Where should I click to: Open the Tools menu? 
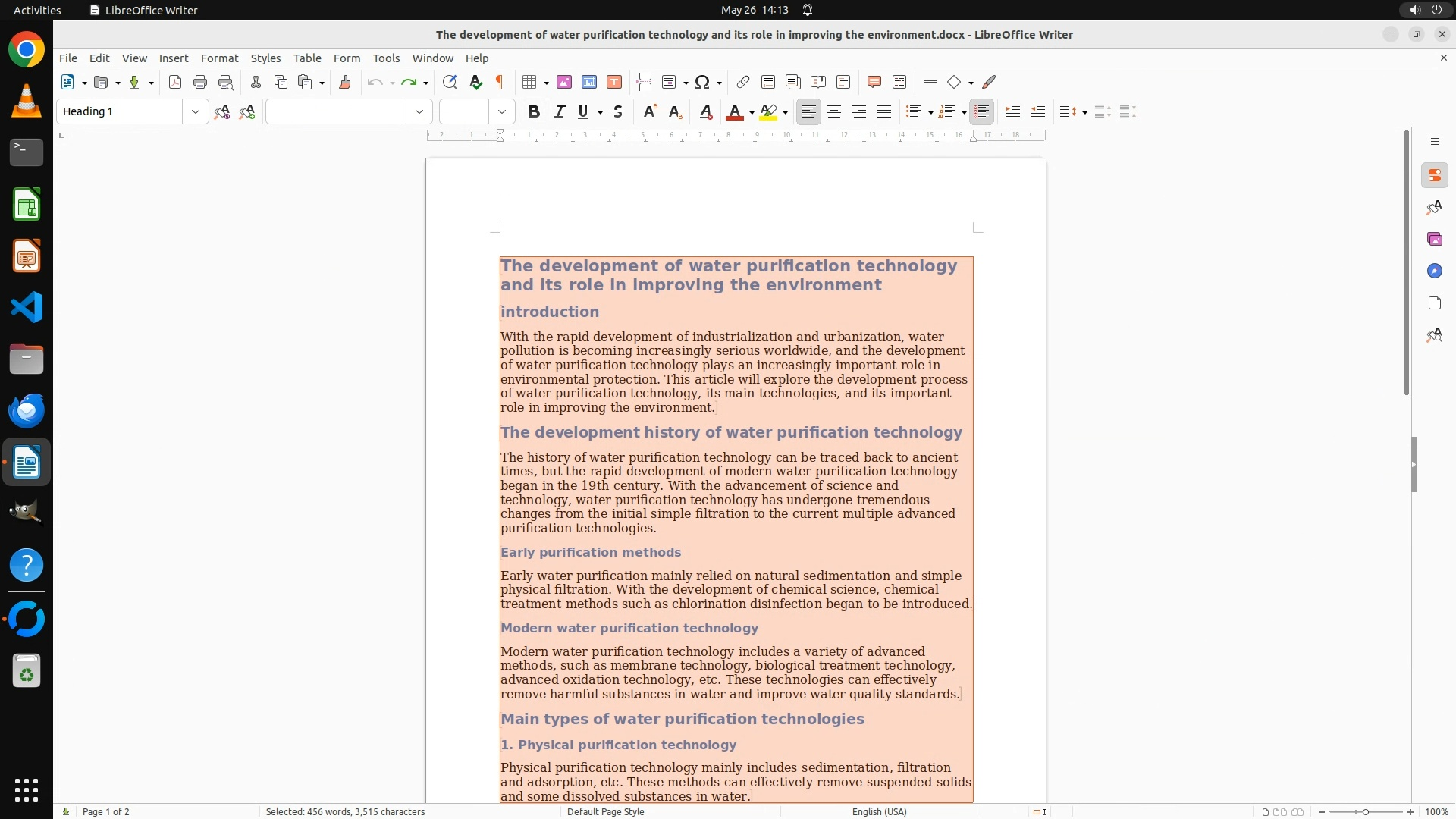coord(386,58)
